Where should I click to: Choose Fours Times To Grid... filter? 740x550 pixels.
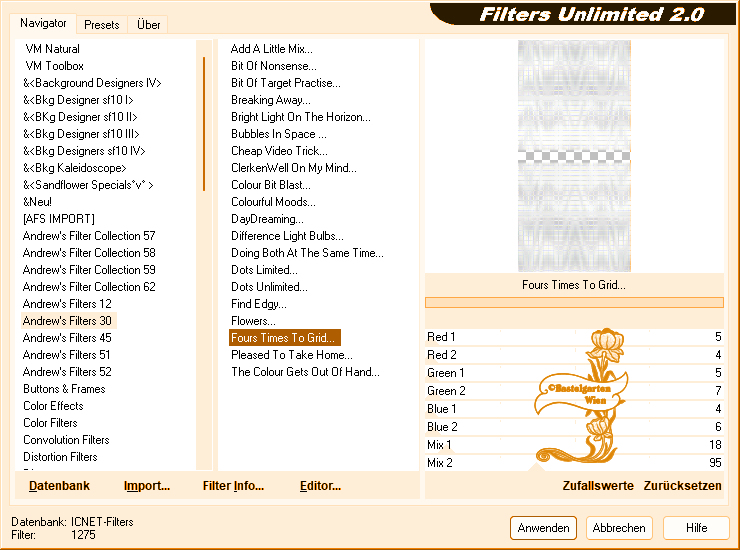coord(285,338)
